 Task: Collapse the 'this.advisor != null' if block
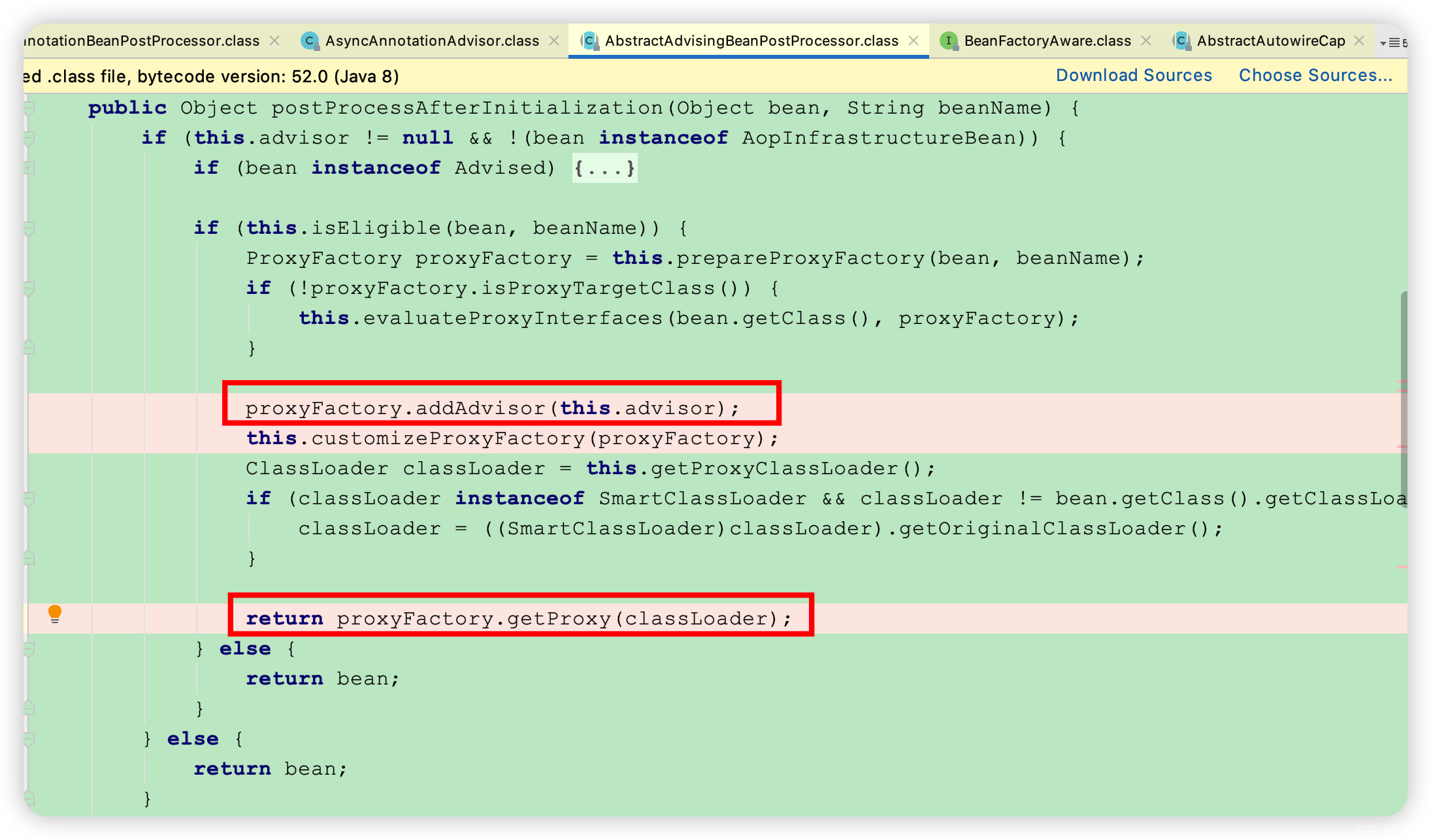pos(29,138)
